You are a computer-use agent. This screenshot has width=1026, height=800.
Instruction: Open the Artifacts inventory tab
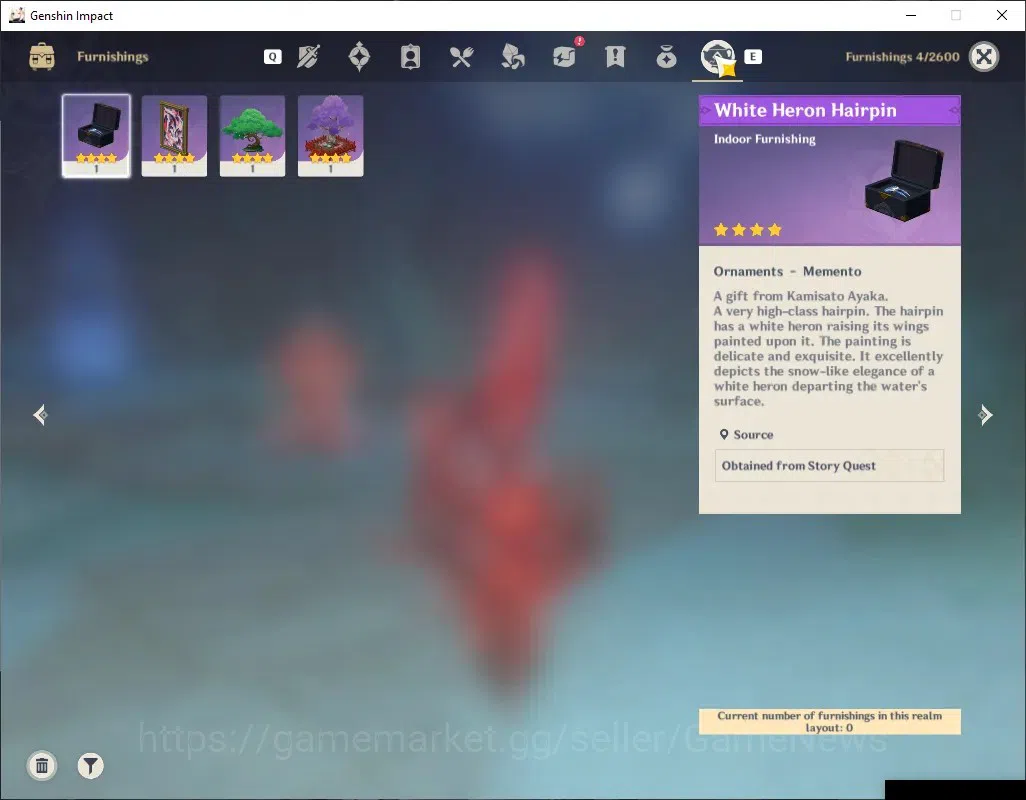[359, 57]
